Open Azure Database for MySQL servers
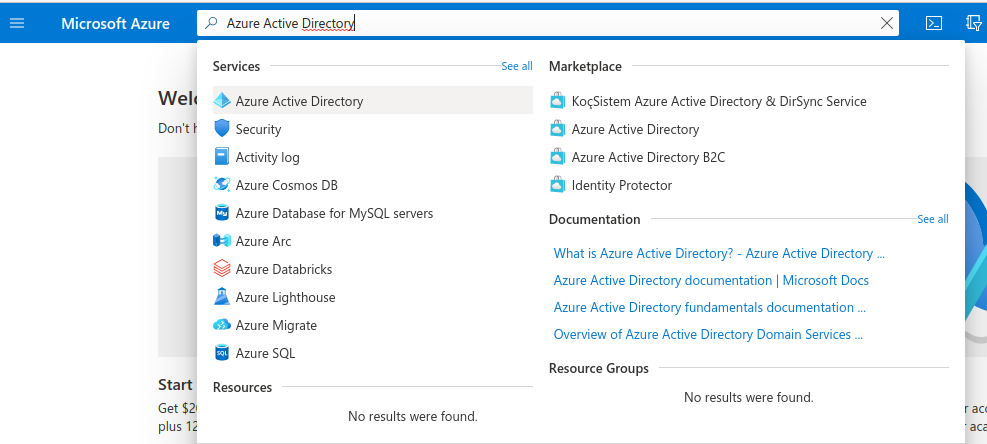 334,213
